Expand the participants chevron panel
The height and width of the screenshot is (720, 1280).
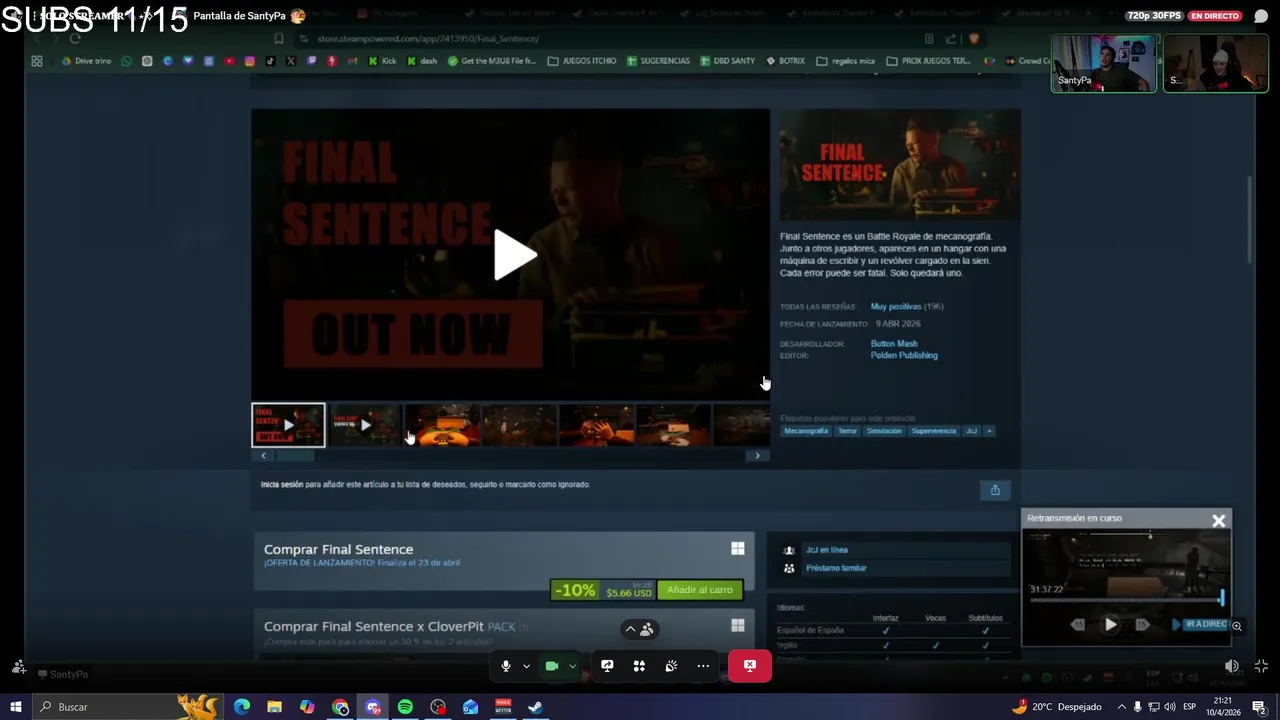639,629
